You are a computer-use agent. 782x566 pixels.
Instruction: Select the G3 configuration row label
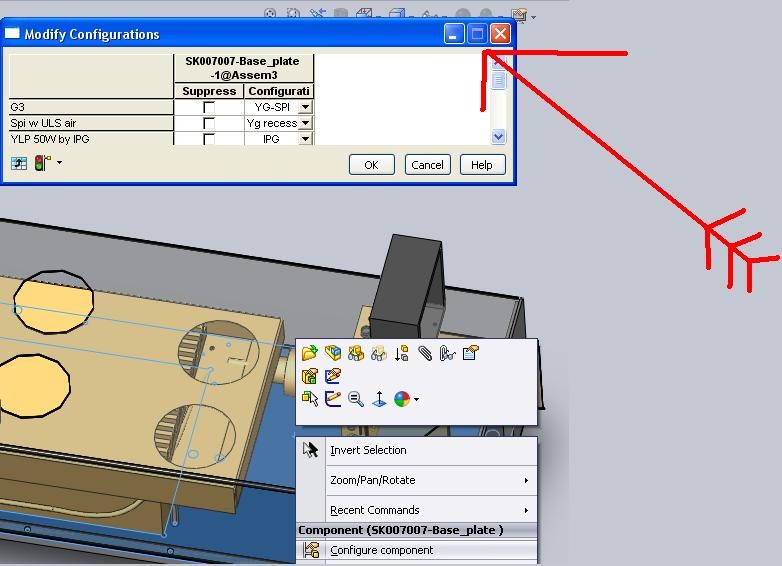click(91, 107)
